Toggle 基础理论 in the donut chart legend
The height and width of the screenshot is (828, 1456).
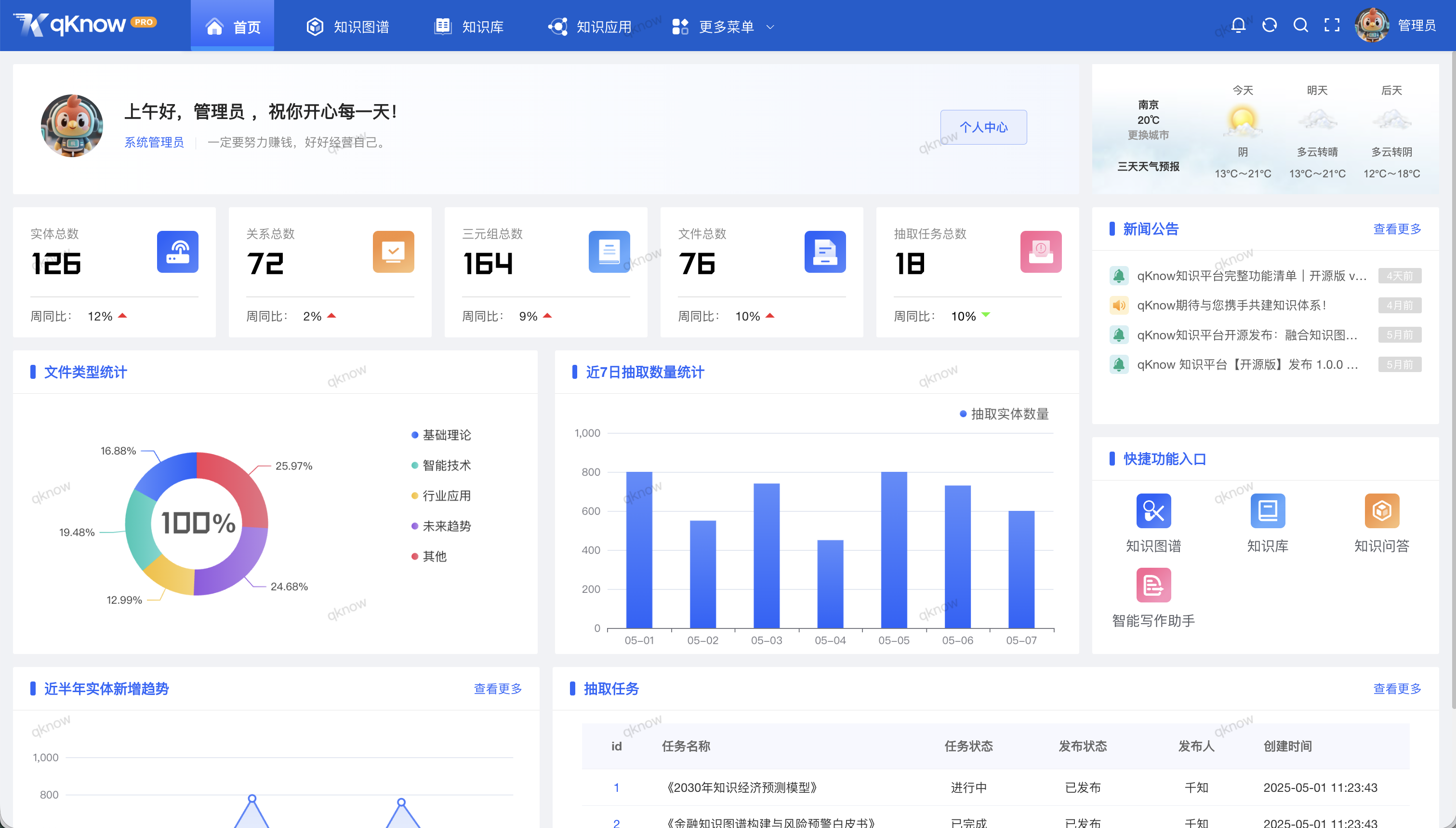point(442,434)
